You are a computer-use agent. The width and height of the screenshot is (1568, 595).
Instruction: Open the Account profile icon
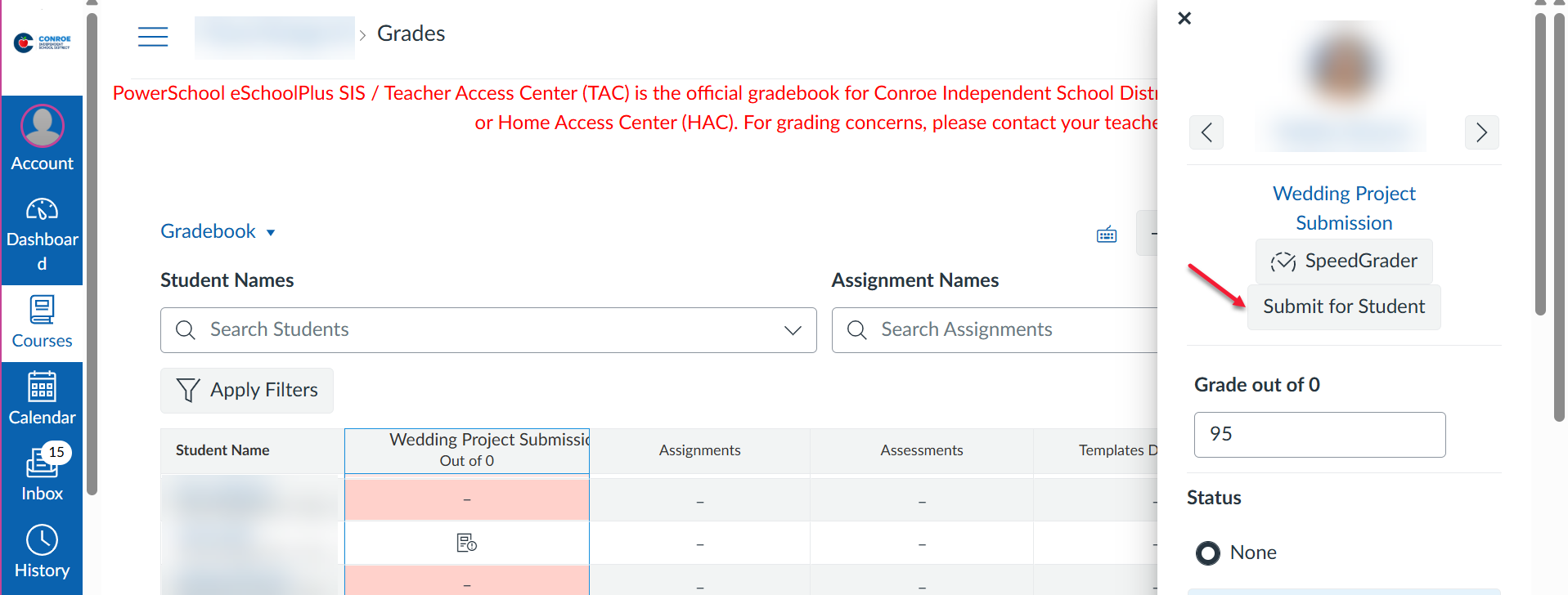(x=43, y=127)
